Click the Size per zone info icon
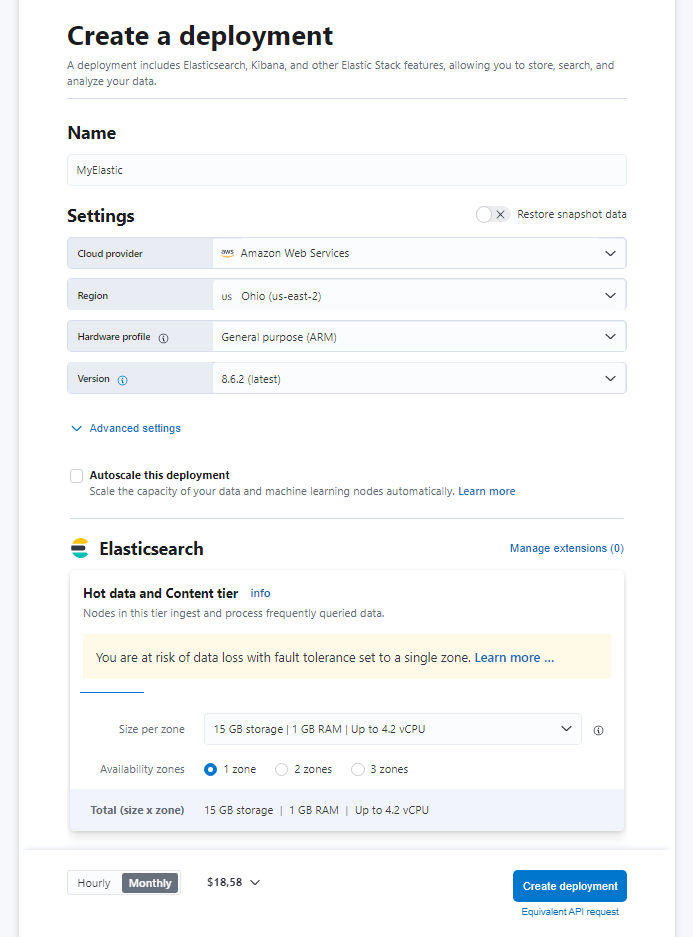 pos(598,730)
